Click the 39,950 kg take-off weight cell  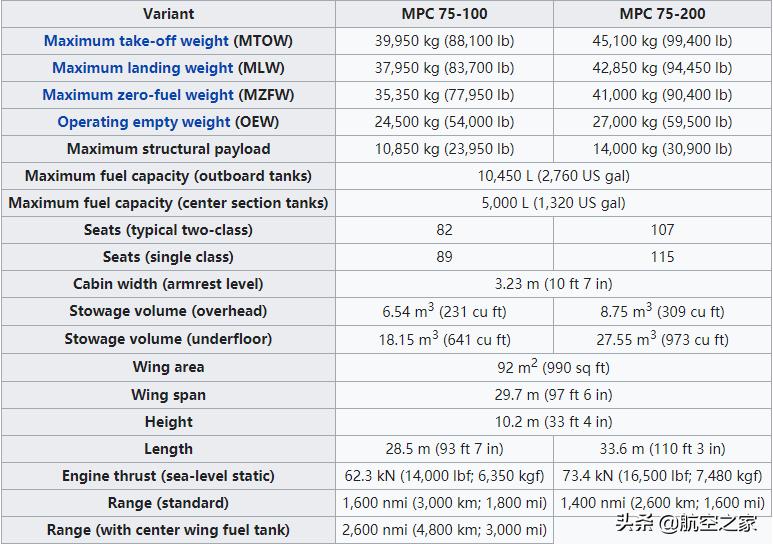point(444,41)
